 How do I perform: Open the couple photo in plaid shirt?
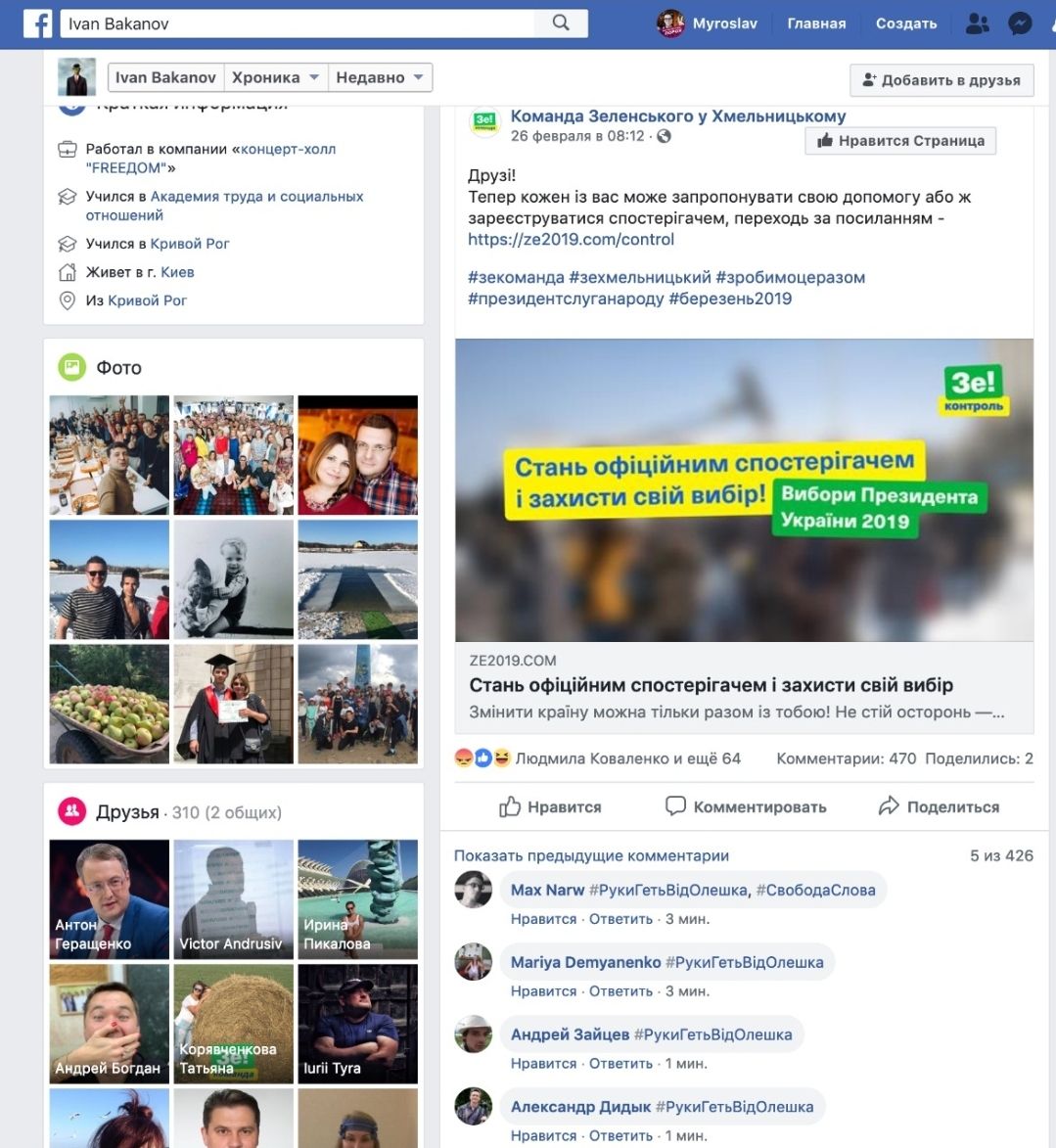pos(357,455)
